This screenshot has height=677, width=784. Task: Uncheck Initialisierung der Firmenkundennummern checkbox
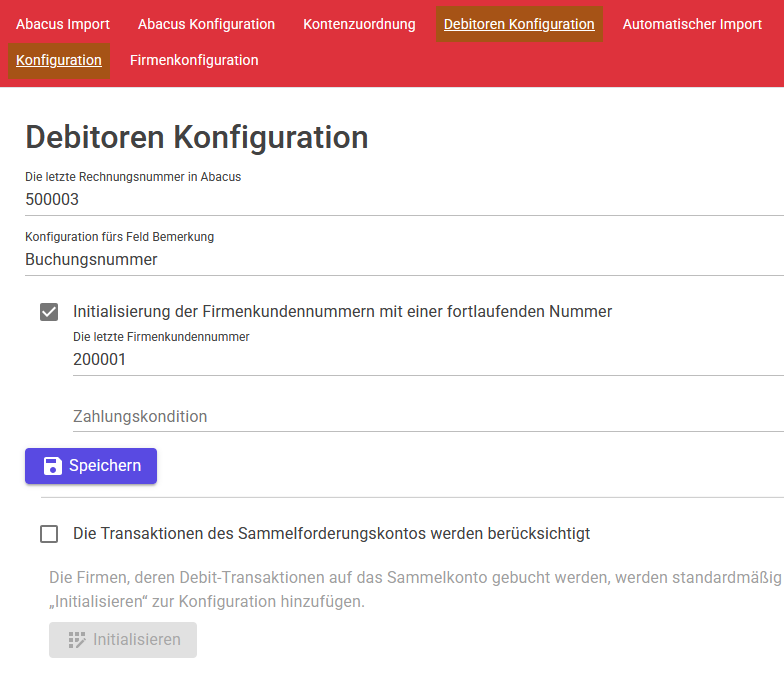point(49,312)
